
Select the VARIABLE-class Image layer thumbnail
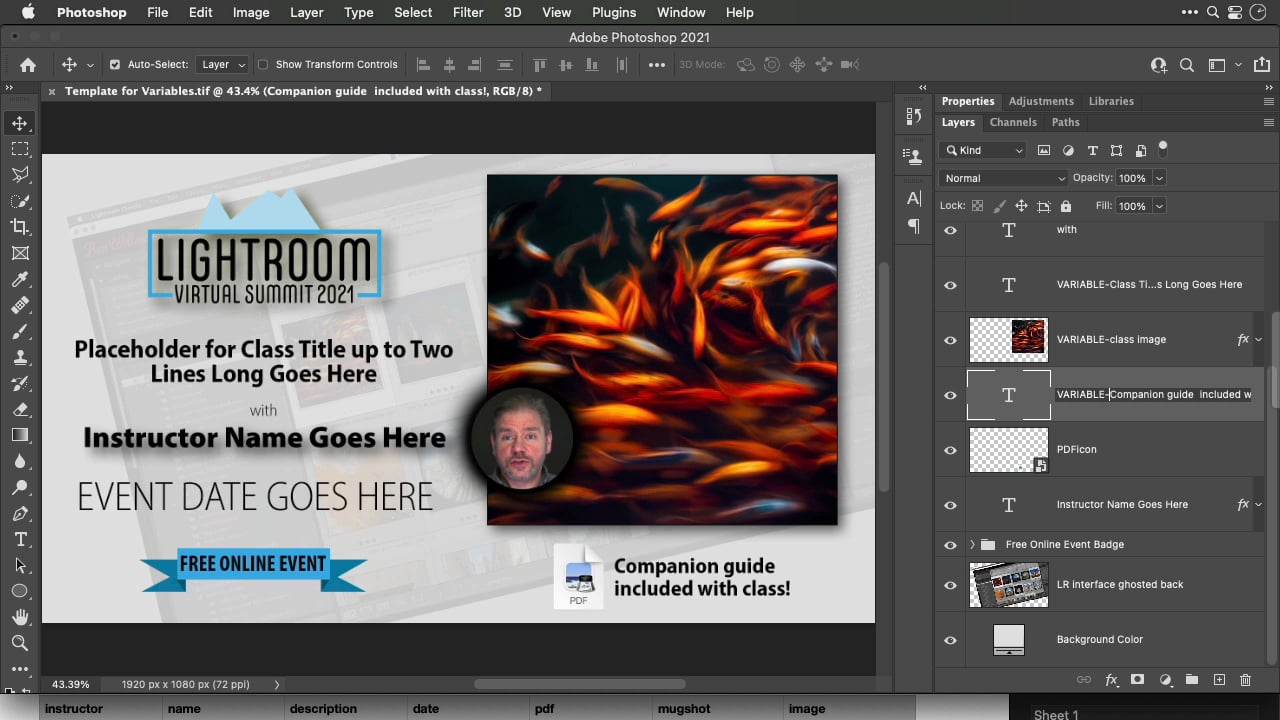1009,340
